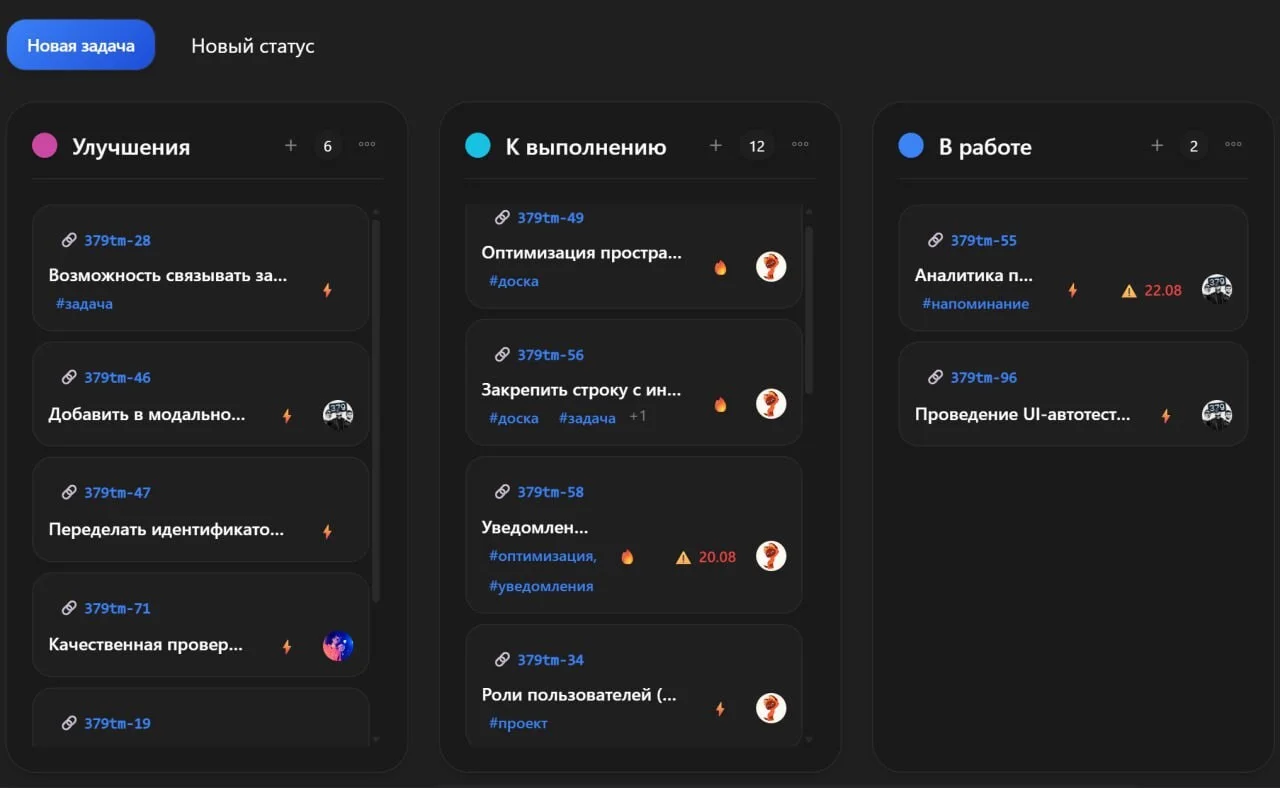Click the warning triangle next to 20.08
The width and height of the screenshot is (1280, 788).
point(683,557)
